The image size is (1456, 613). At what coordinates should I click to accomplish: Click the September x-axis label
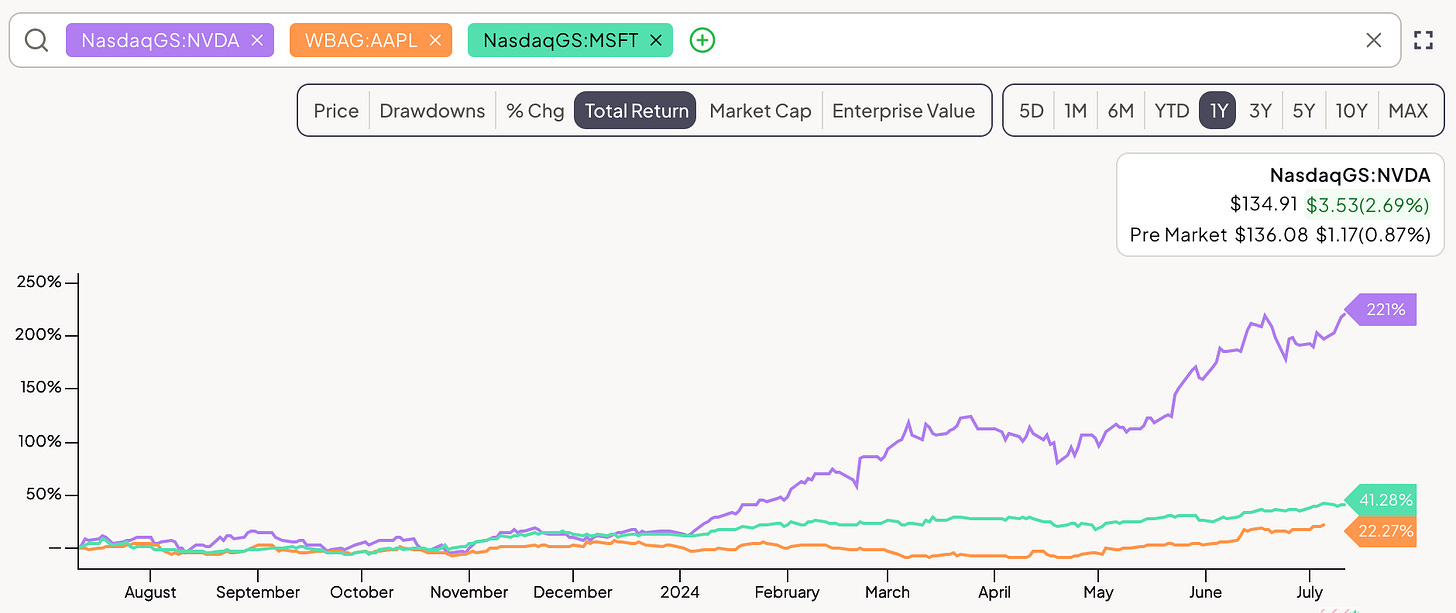coord(258,592)
